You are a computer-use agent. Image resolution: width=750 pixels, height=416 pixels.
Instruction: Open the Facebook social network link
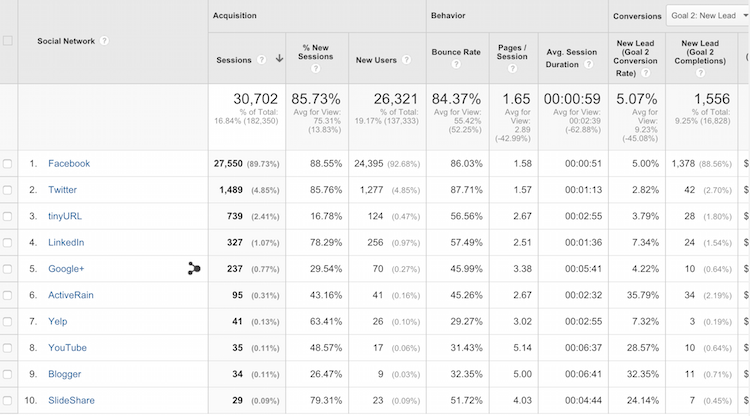click(69, 164)
